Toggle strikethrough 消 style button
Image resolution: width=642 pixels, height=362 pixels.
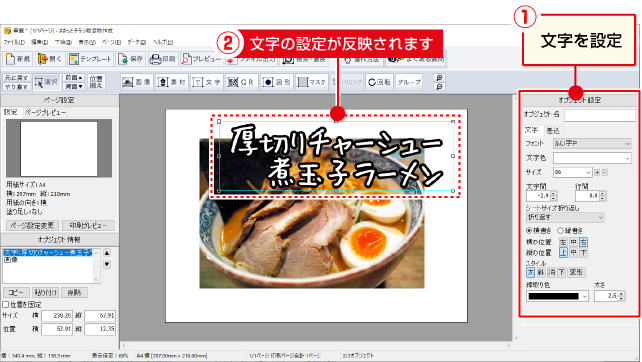click(x=551, y=272)
